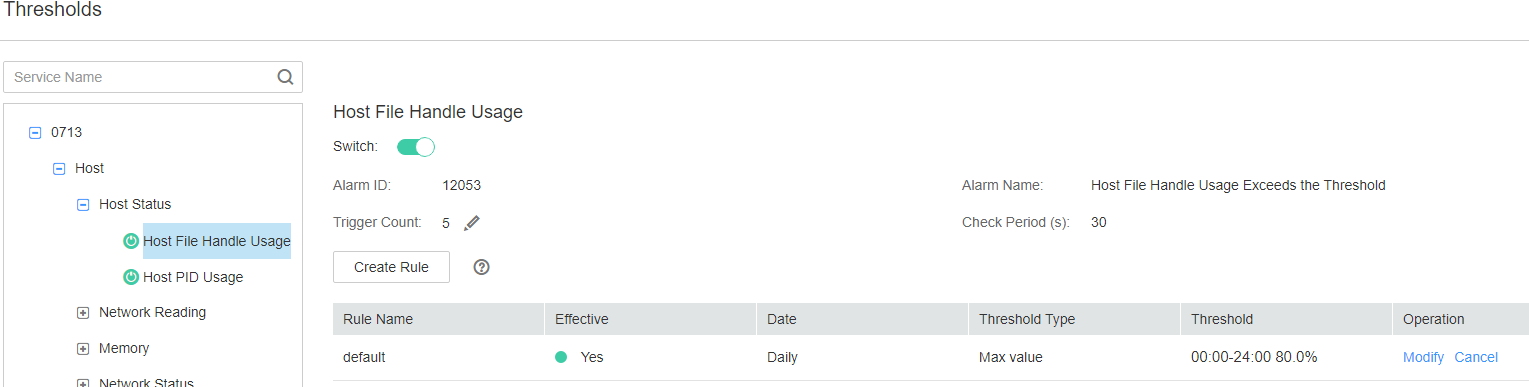Select Host PID Usage in tree
Image resolution: width=1529 pixels, height=387 pixels.
coord(193,277)
